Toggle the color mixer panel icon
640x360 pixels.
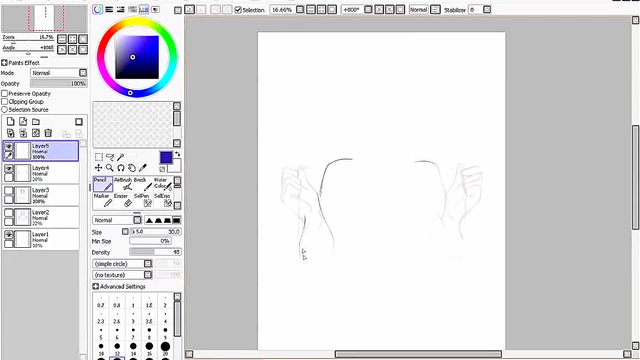point(132,9)
